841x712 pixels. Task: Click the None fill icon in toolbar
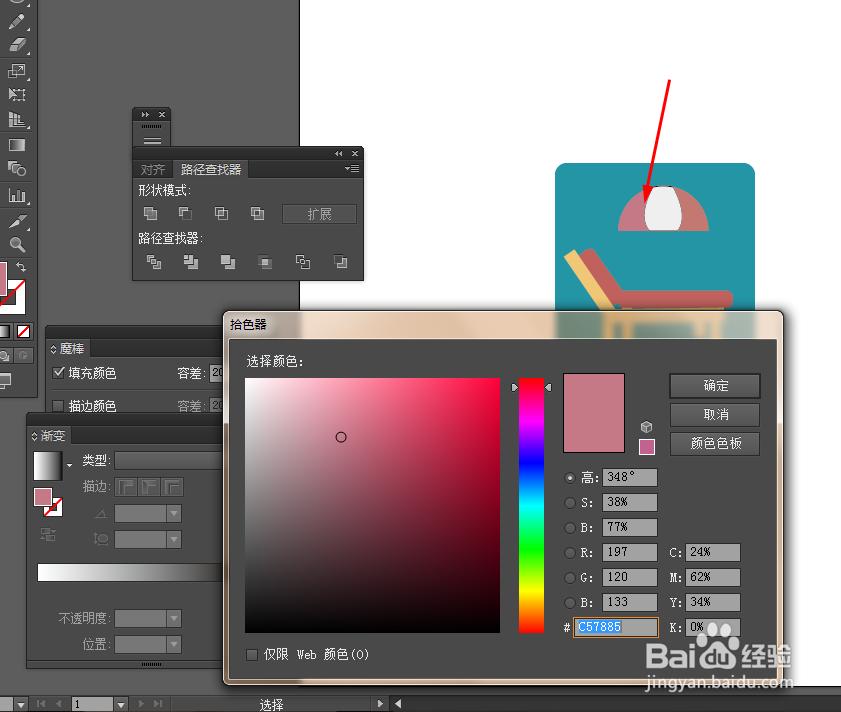(24, 332)
